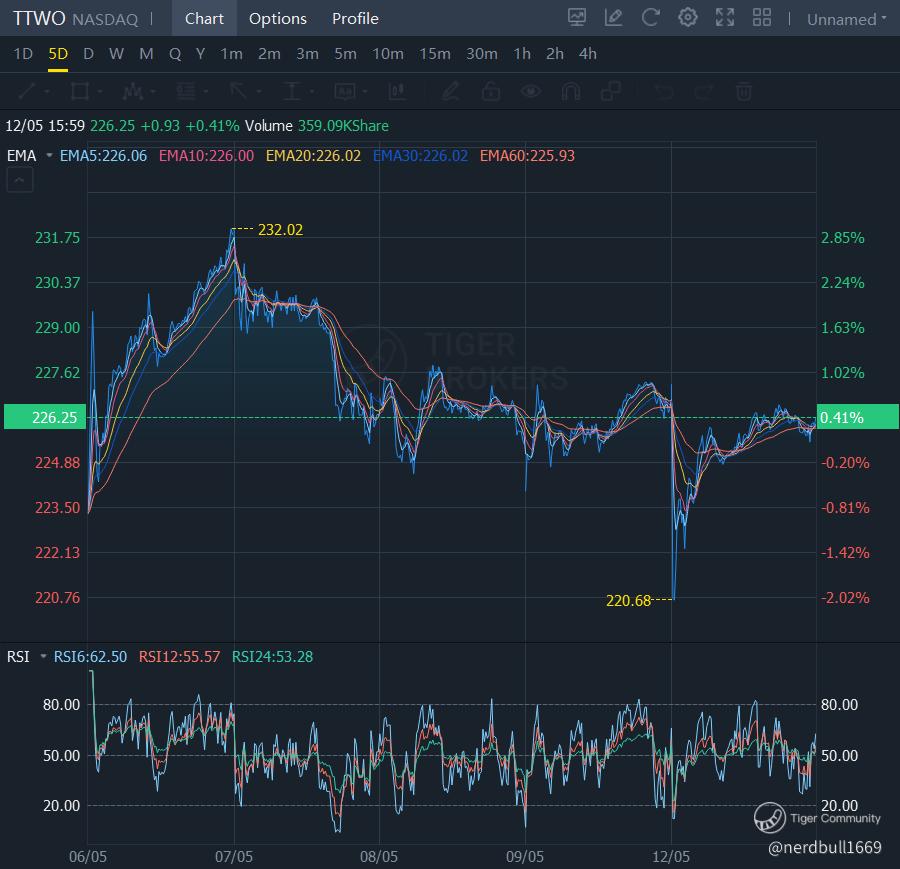Expand text annotation tool dropdown arrow
Image resolution: width=900 pixels, height=869 pixels.
tap(365, 91)
